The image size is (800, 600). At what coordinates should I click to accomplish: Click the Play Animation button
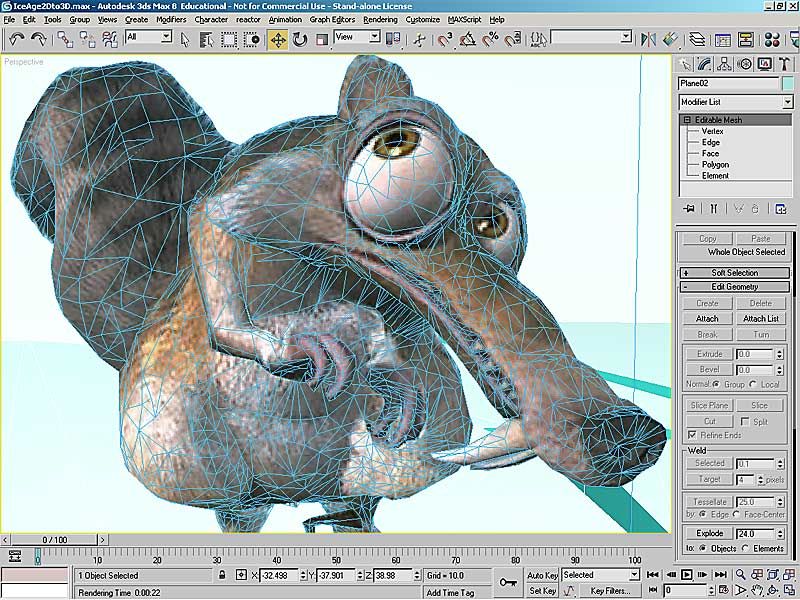(687, 574)
